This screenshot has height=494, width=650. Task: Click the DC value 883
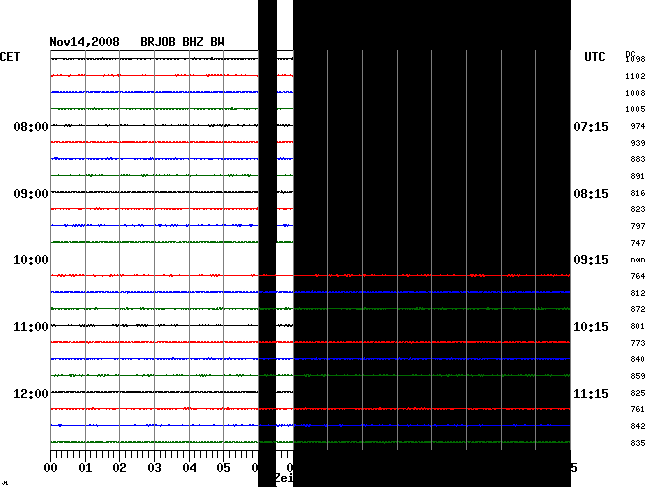(x=638, y=159)
